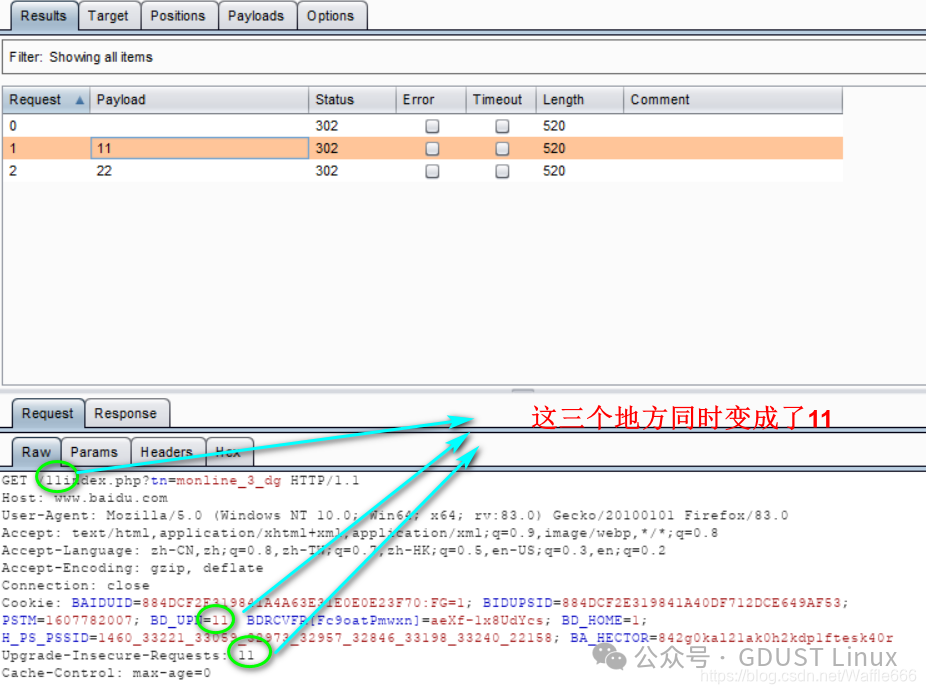The image size is (926, 694).
Task: Select the Raw view of the request
Action: (35, 452)
